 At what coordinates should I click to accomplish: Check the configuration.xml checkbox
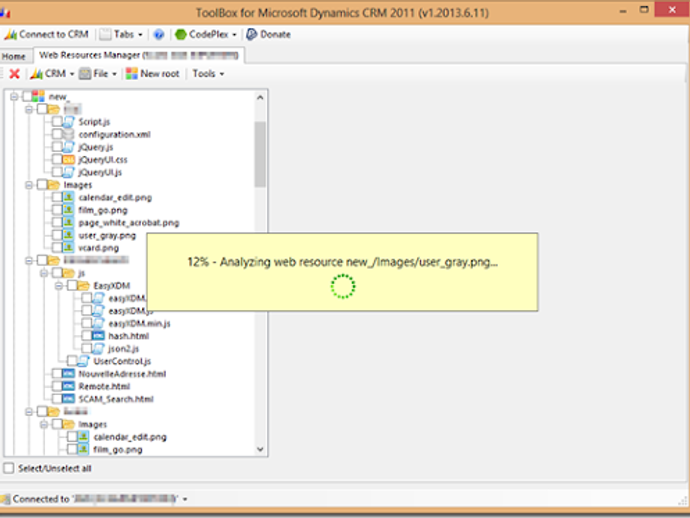click(x=57, y=134)
